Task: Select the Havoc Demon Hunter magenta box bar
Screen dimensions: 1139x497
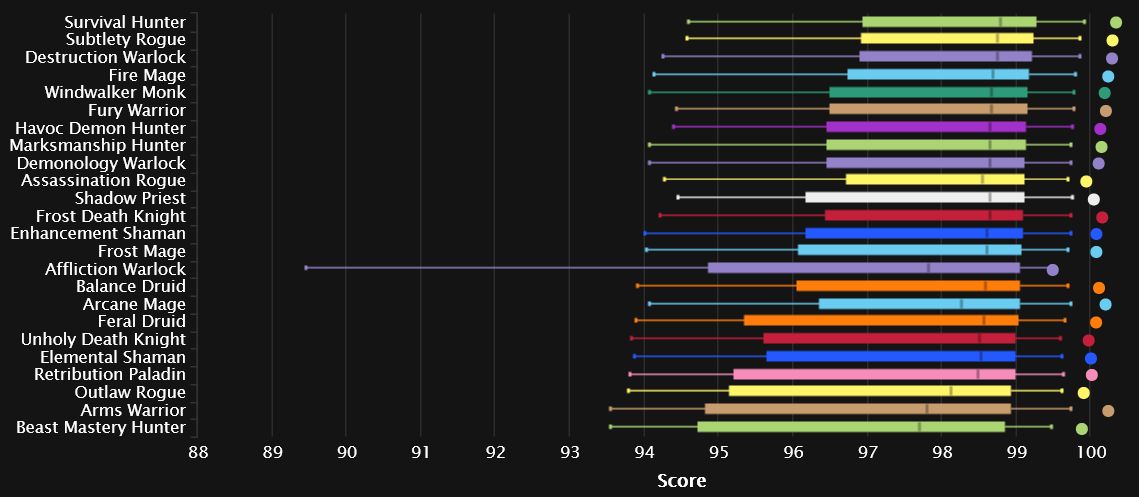Action: pos(926,126)
